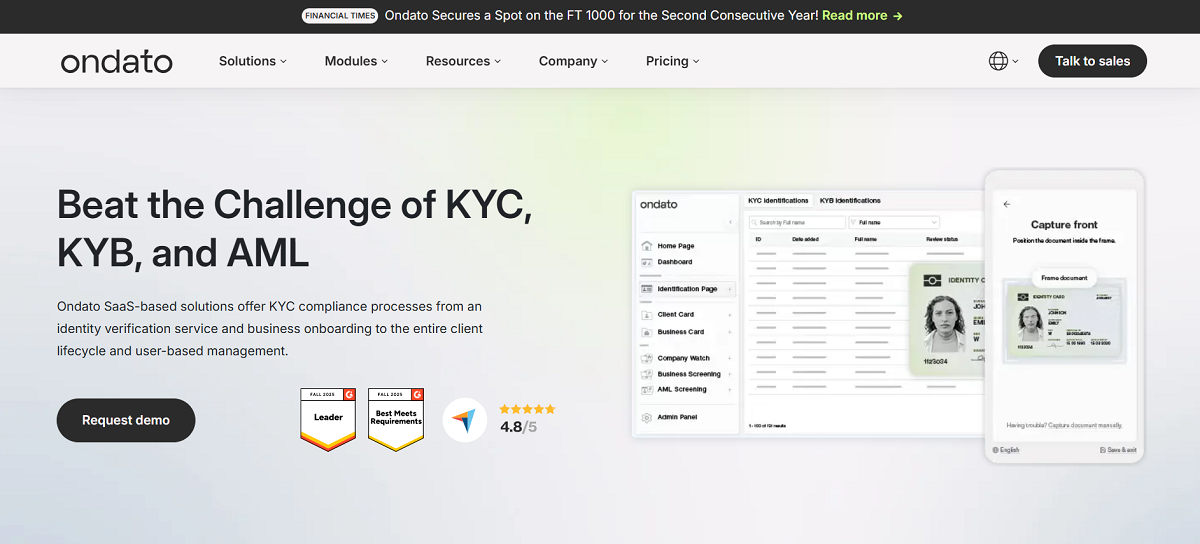Click the five-star rating icons
The height and width of the screenshot is (544, 1200).
pos(527,409)
